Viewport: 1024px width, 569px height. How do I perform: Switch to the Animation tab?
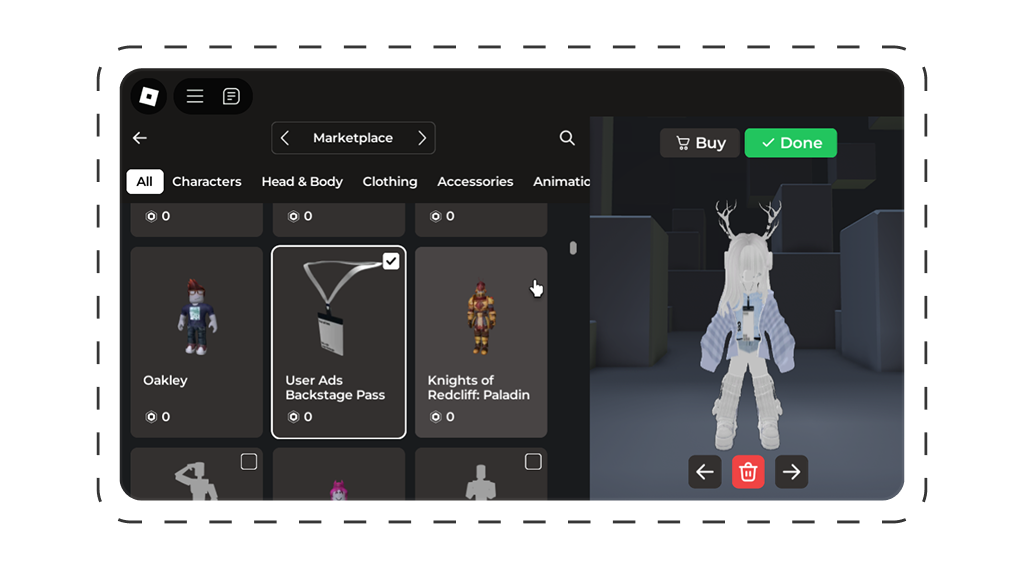[x=561, y=182]
